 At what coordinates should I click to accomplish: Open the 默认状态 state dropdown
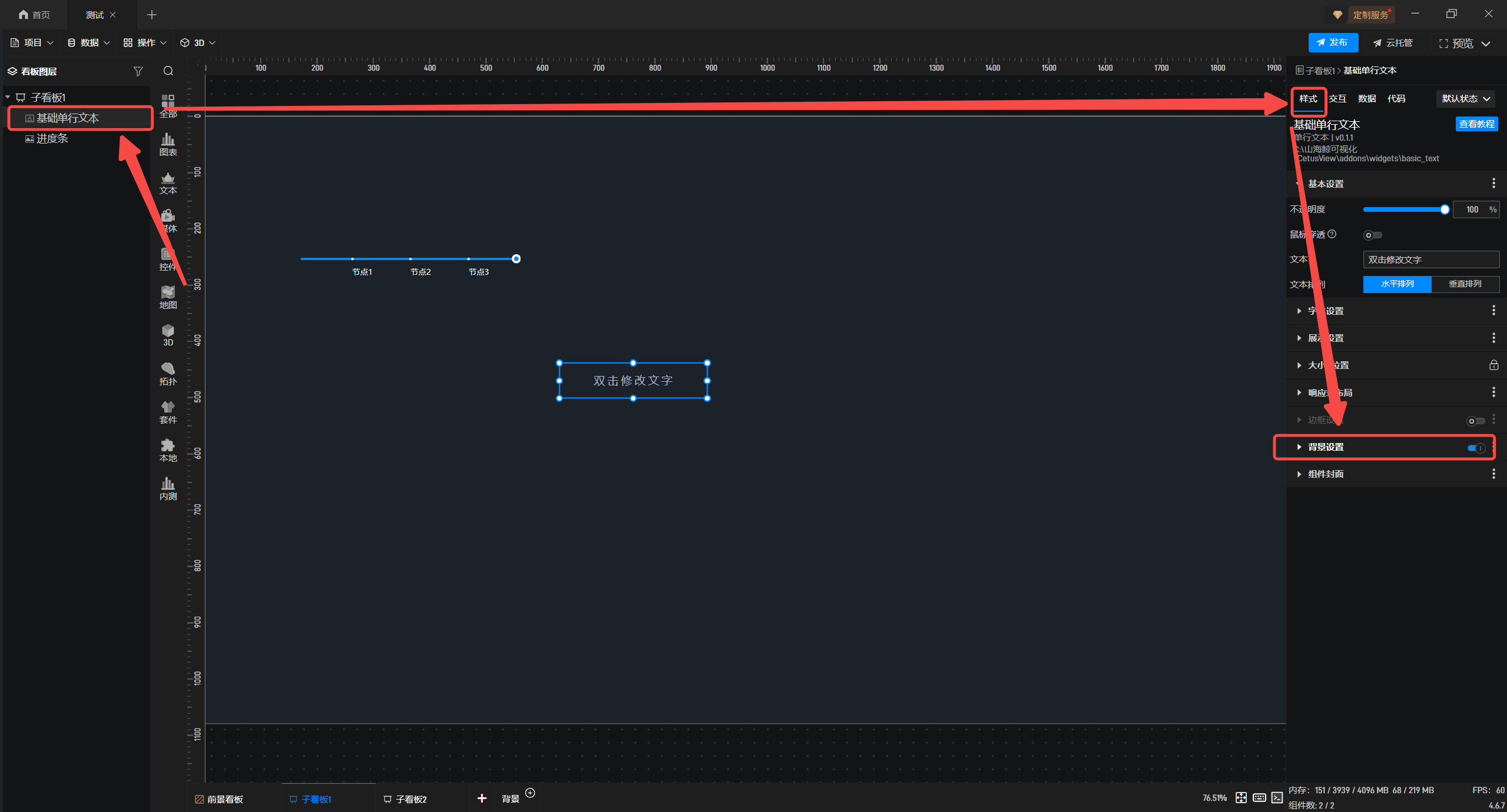pos(1465,99)
